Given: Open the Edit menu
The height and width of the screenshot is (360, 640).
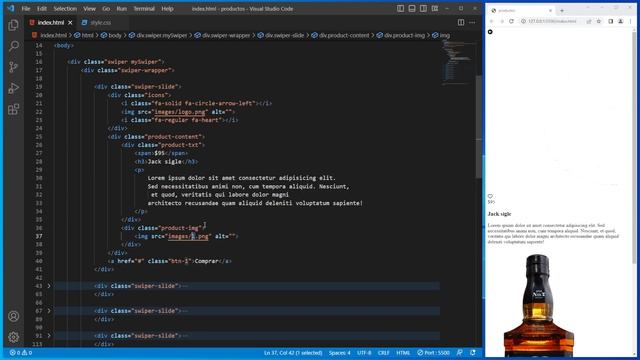Looking at the screenshot, I should pyautogui.click(x=42, y=9).
